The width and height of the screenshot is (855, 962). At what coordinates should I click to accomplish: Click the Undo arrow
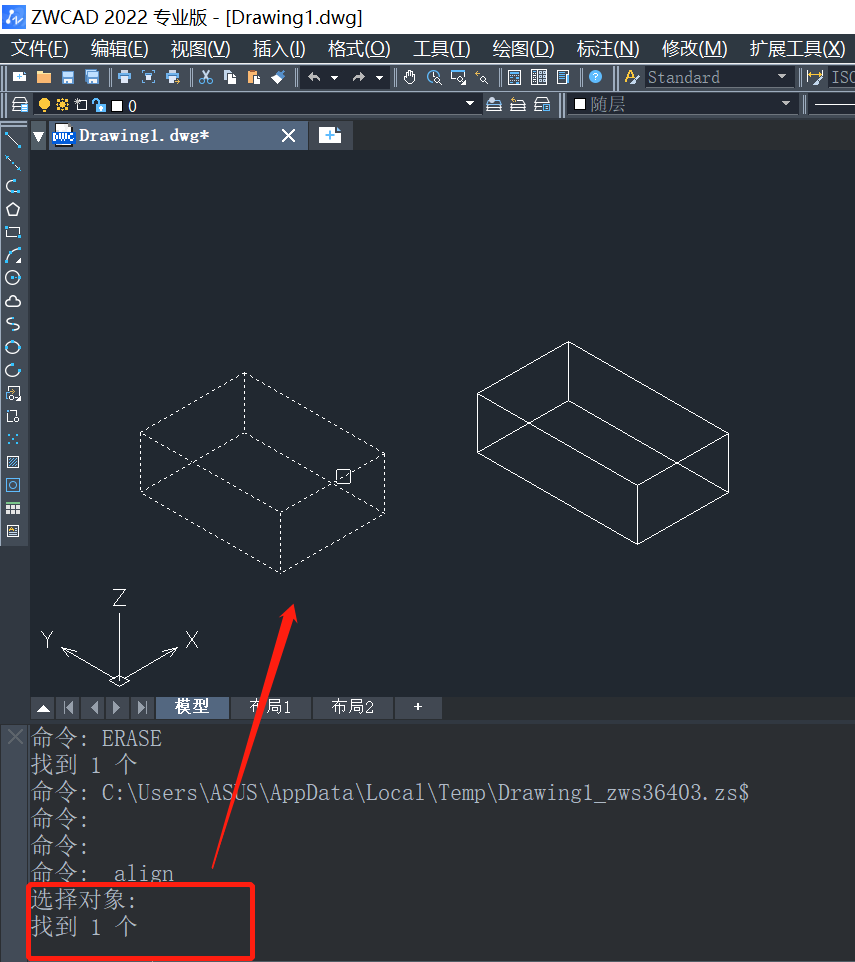click(x=314, y=77)
